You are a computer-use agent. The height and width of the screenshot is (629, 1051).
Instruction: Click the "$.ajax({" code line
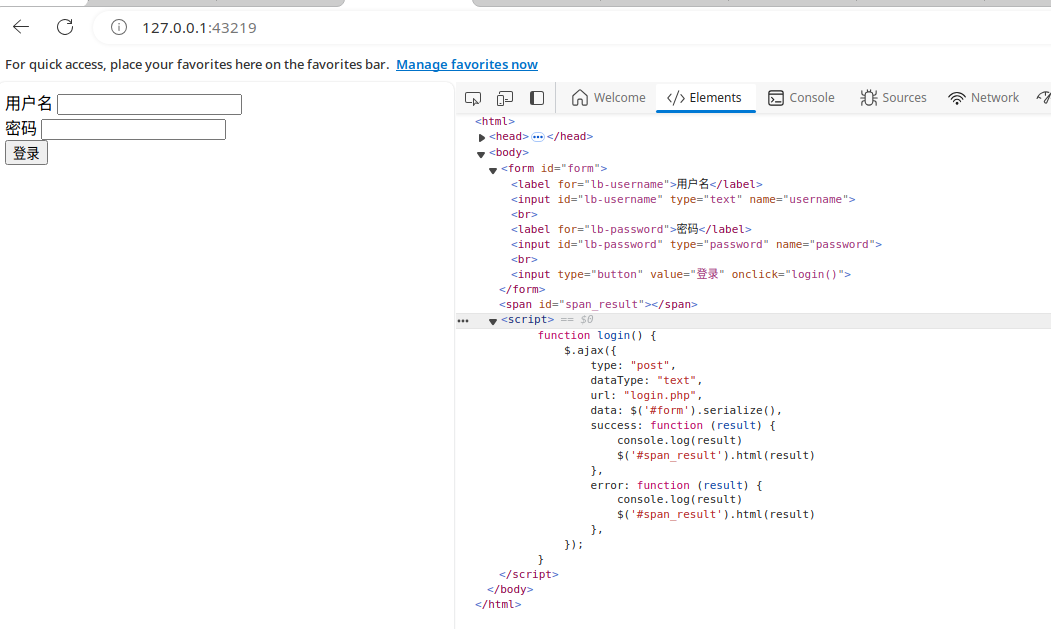pyautogui.click(x=590, y=350)
